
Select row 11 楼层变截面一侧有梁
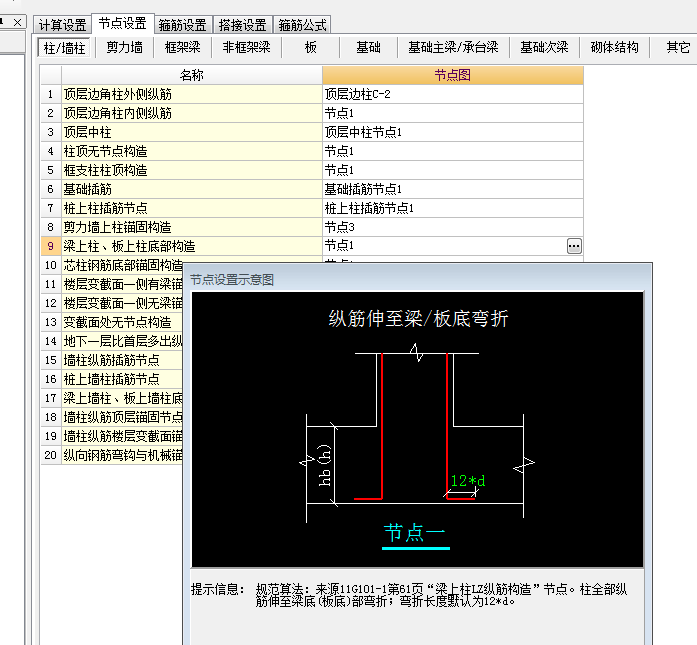[x=122, y=284]
